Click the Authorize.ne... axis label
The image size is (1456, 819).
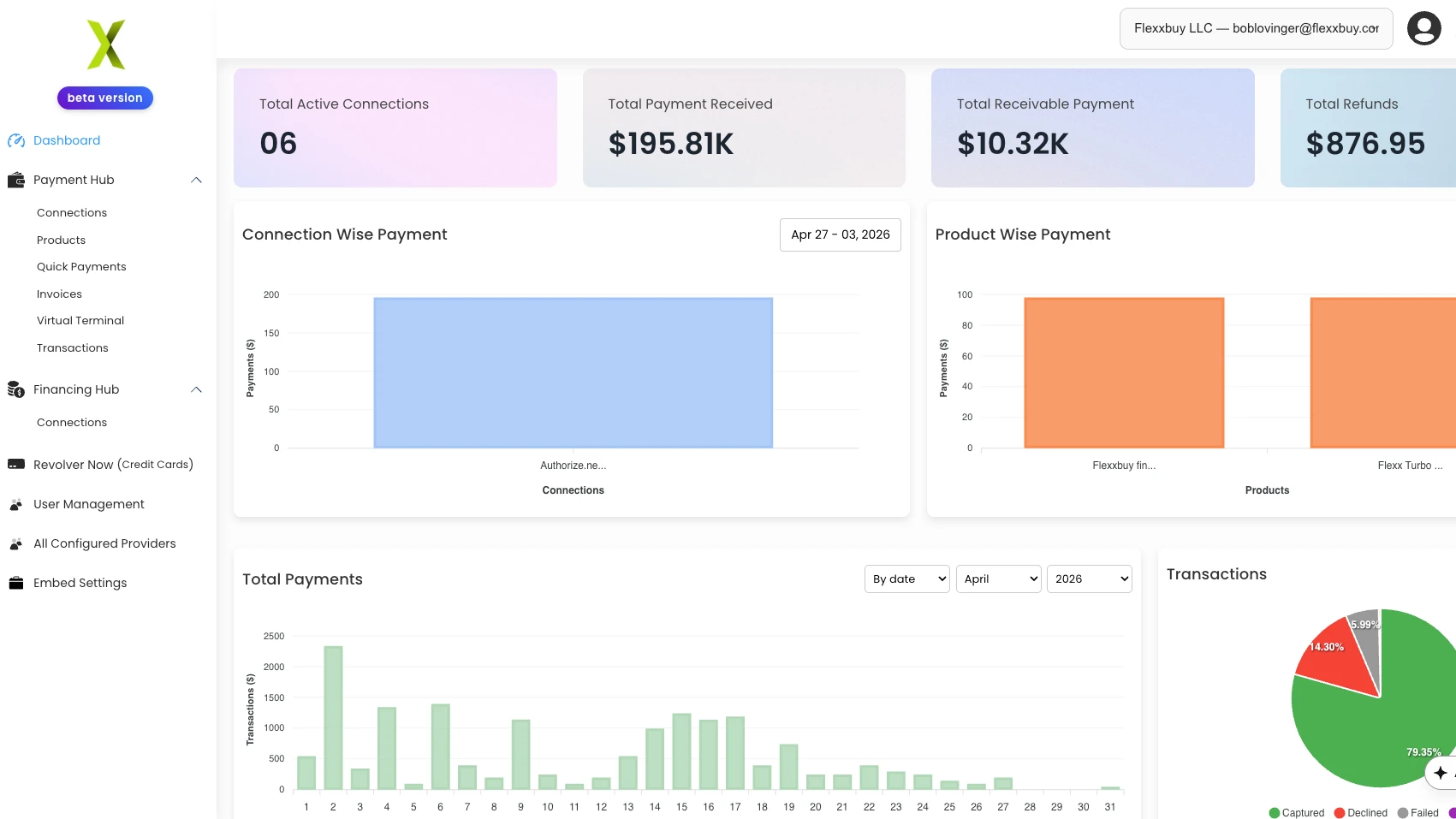573,466
